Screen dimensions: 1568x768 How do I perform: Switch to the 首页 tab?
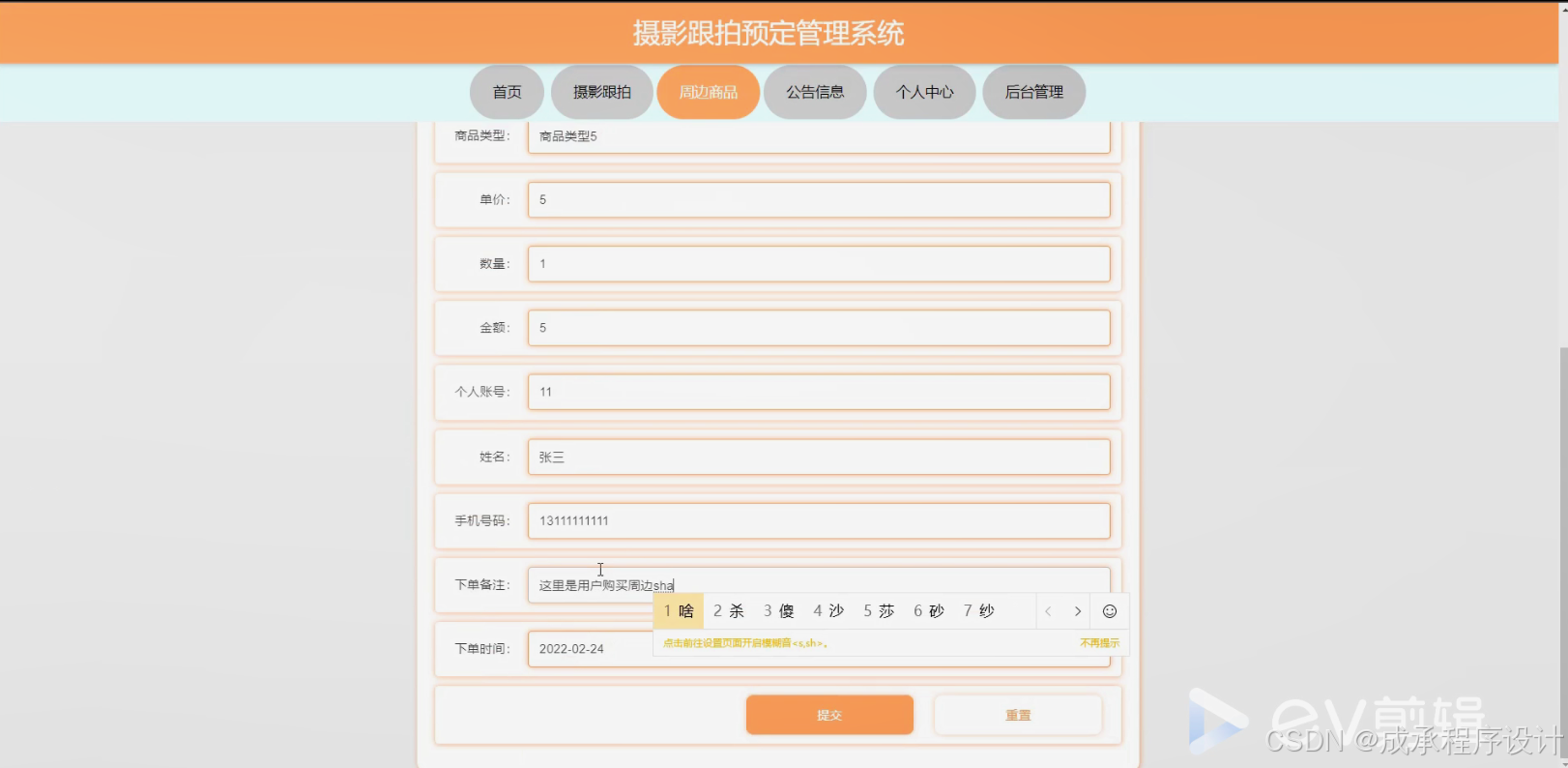(x=506, y=92)
